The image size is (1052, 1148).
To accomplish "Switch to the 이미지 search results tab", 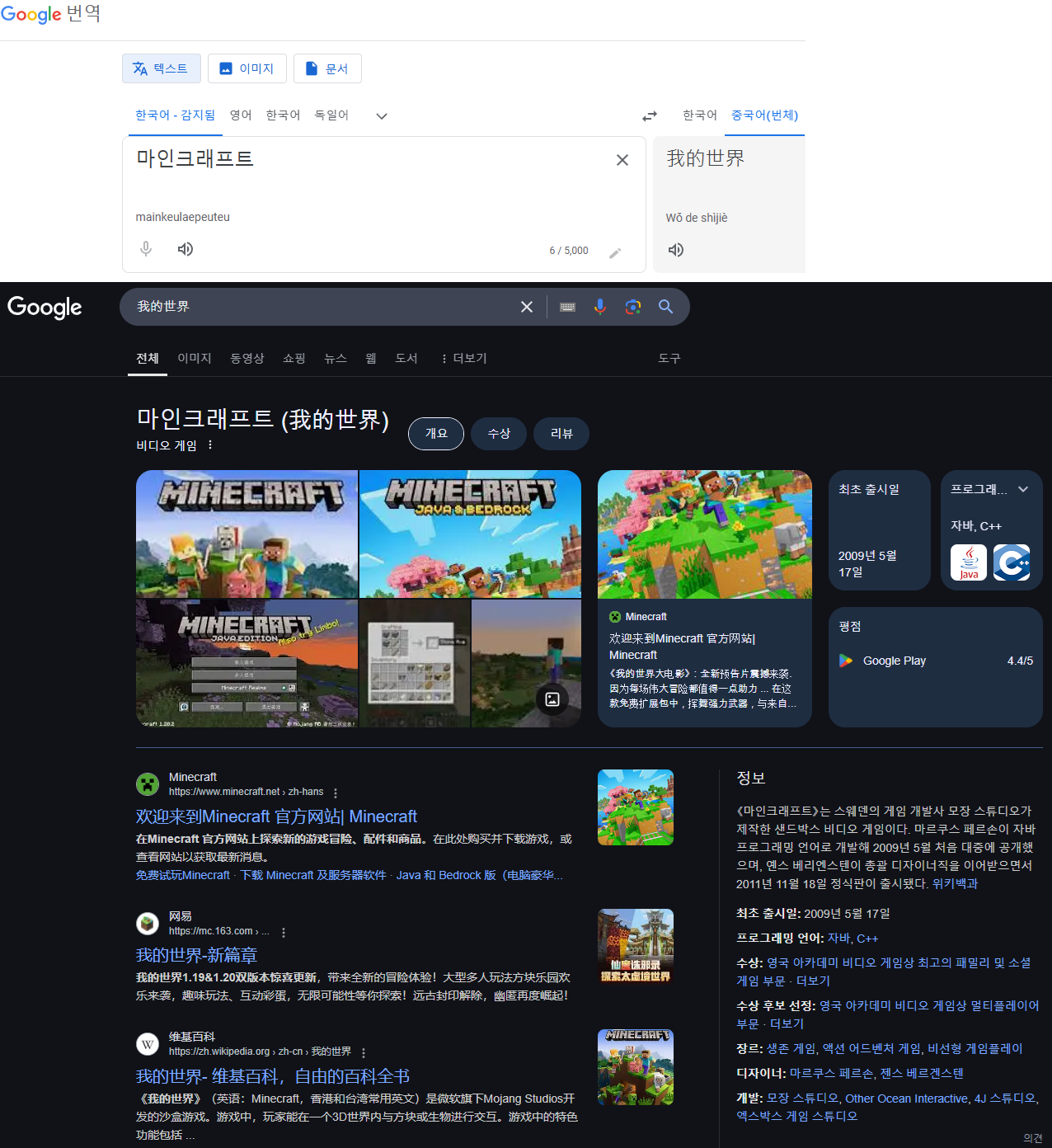I will (195, 359).
